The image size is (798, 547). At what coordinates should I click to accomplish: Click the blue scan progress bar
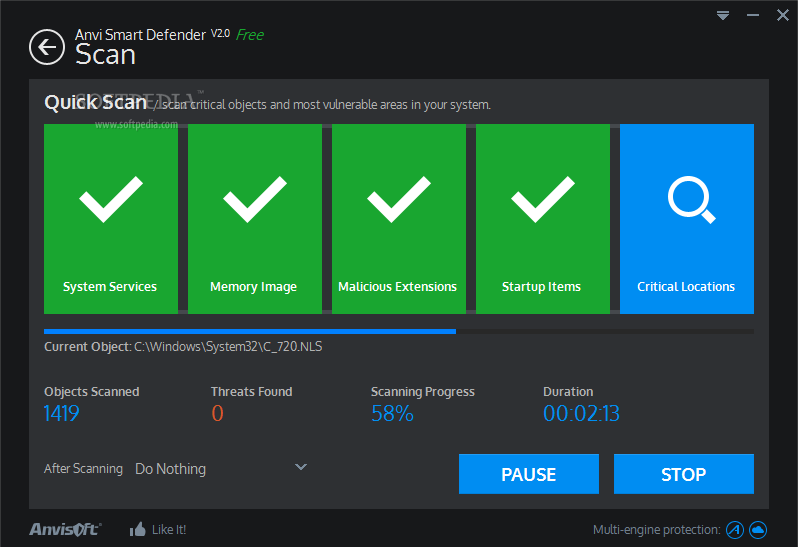tap(250, 332)
